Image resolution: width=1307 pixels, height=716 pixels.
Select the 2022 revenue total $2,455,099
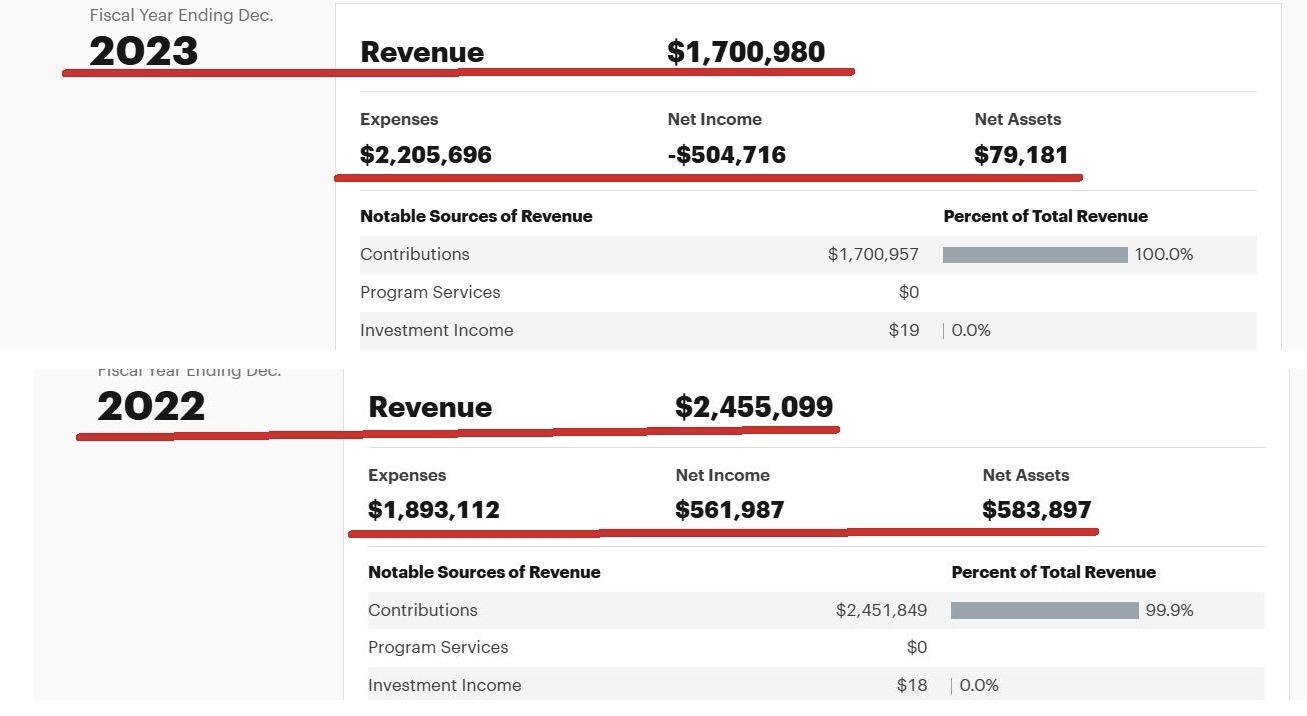tap(754, 407)
